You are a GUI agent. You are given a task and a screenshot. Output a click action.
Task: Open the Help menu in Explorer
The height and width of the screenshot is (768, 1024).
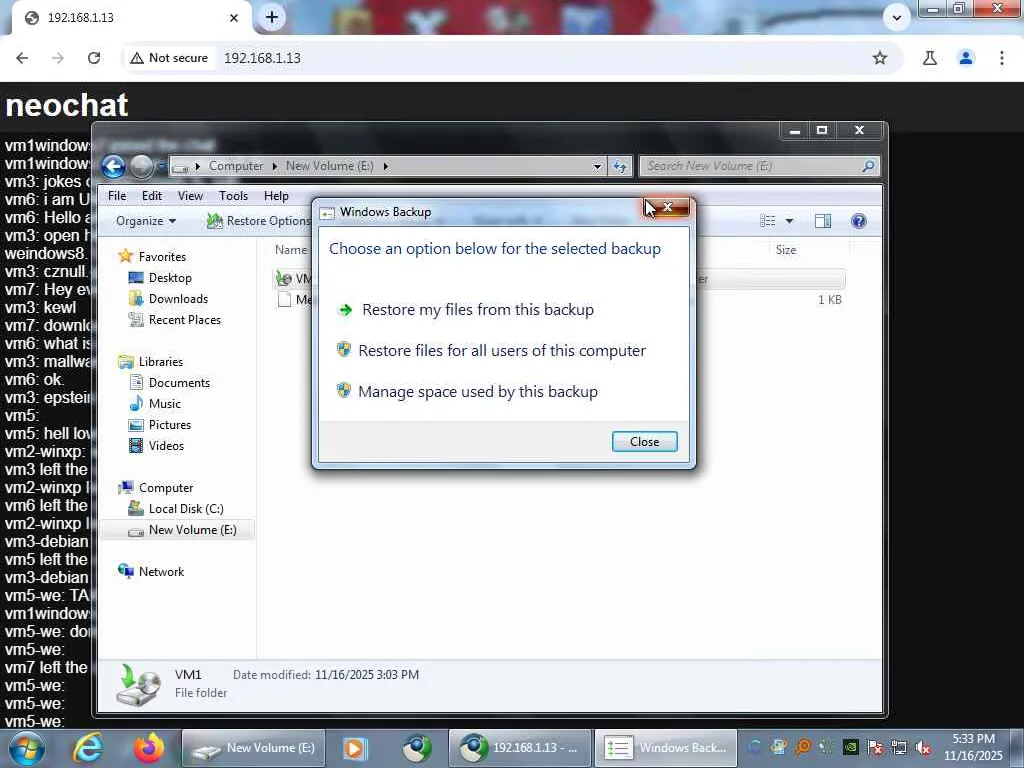tap(276, 196)
